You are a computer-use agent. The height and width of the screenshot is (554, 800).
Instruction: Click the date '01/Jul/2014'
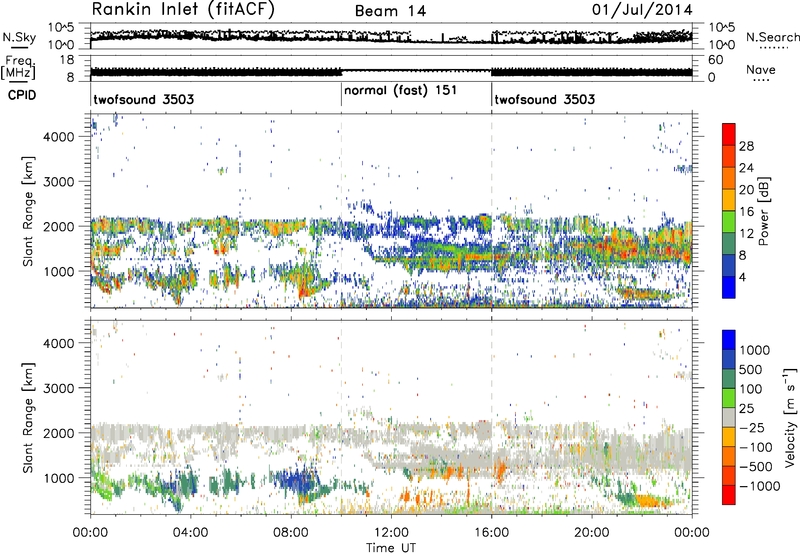(642, 10)
